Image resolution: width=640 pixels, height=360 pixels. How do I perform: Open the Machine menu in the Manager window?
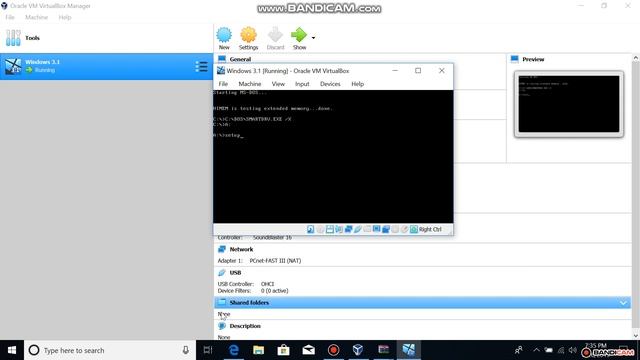36,17
